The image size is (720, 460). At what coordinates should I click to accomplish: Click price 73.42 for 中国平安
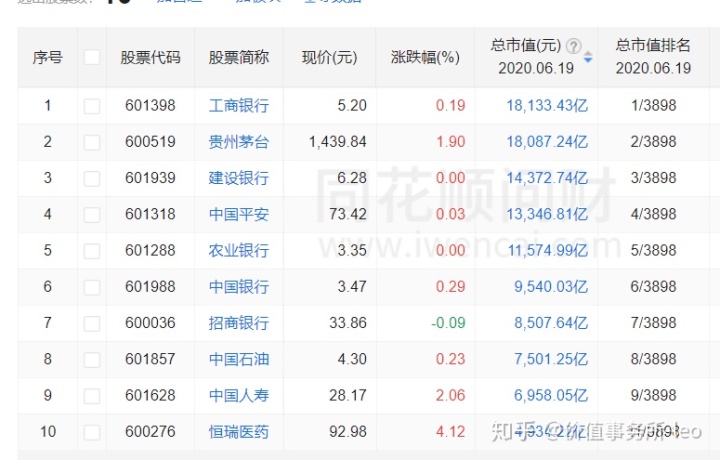point(348,214)
